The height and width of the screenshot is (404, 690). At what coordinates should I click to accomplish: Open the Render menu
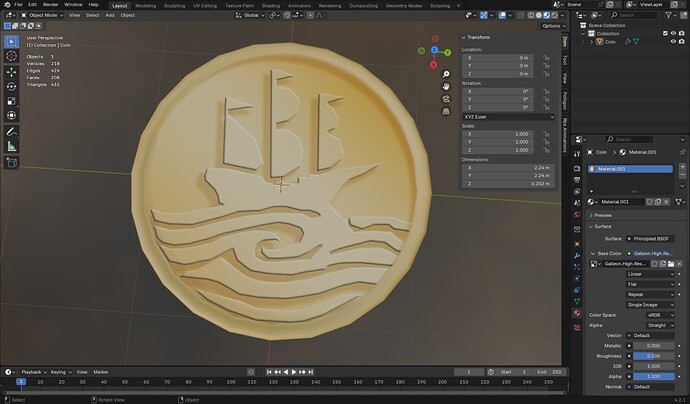50,5
